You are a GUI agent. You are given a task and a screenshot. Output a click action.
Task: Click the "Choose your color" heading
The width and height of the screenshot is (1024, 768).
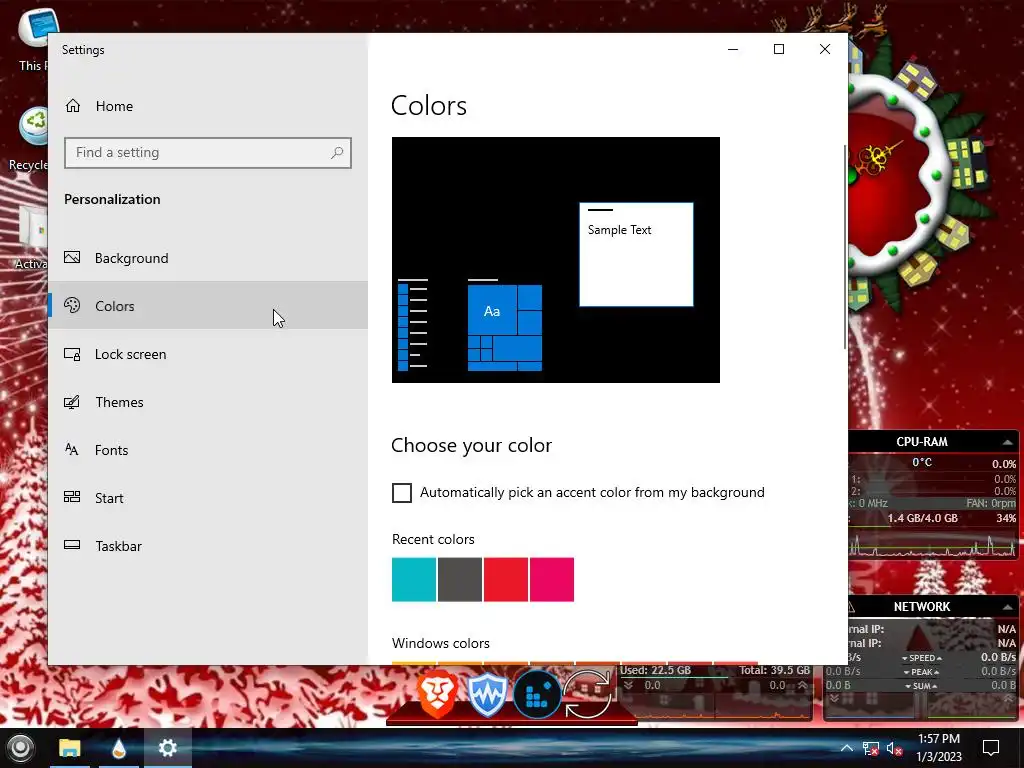[x=472, y=445]
